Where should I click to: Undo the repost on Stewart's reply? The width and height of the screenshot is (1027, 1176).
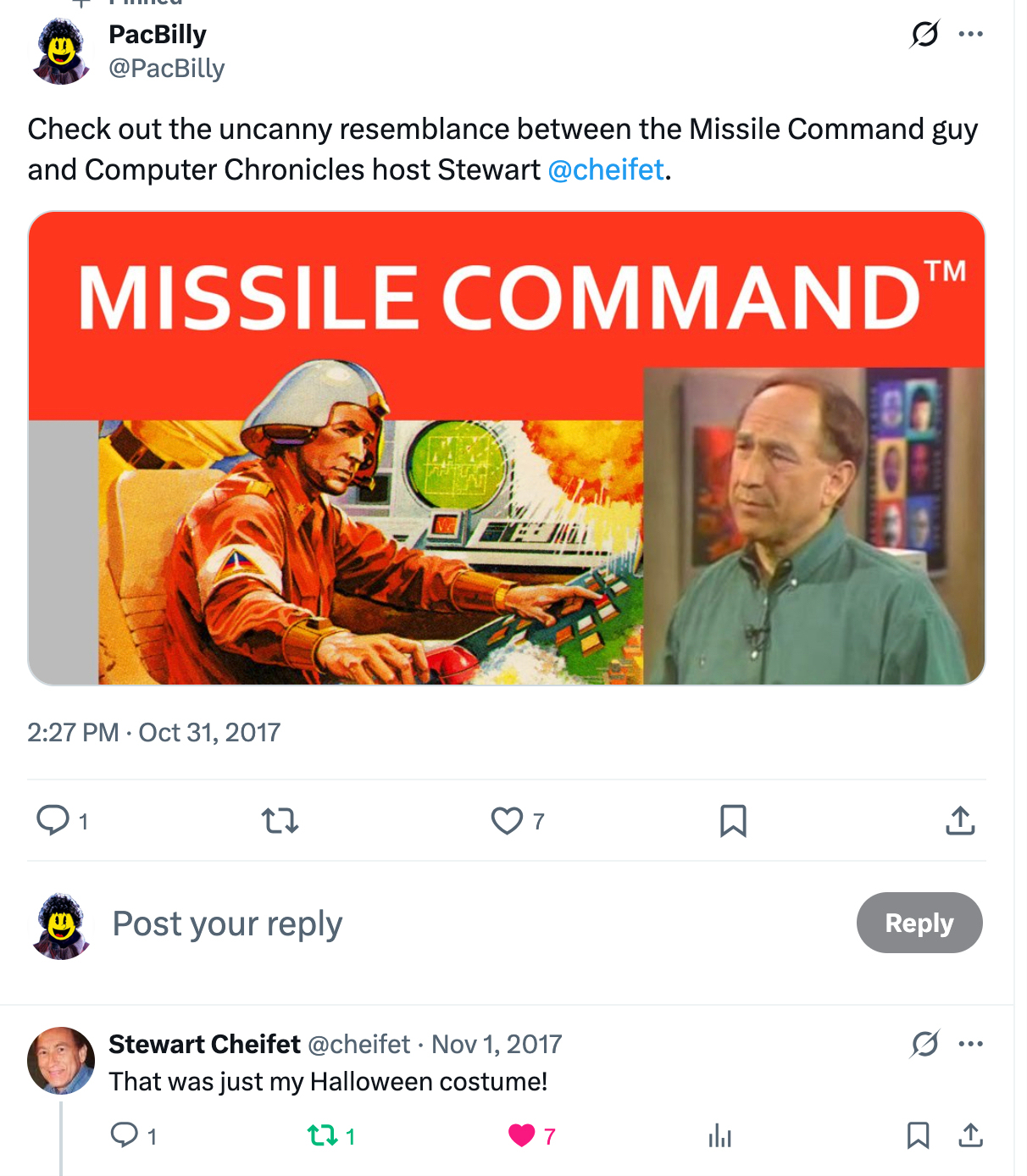323,1134
